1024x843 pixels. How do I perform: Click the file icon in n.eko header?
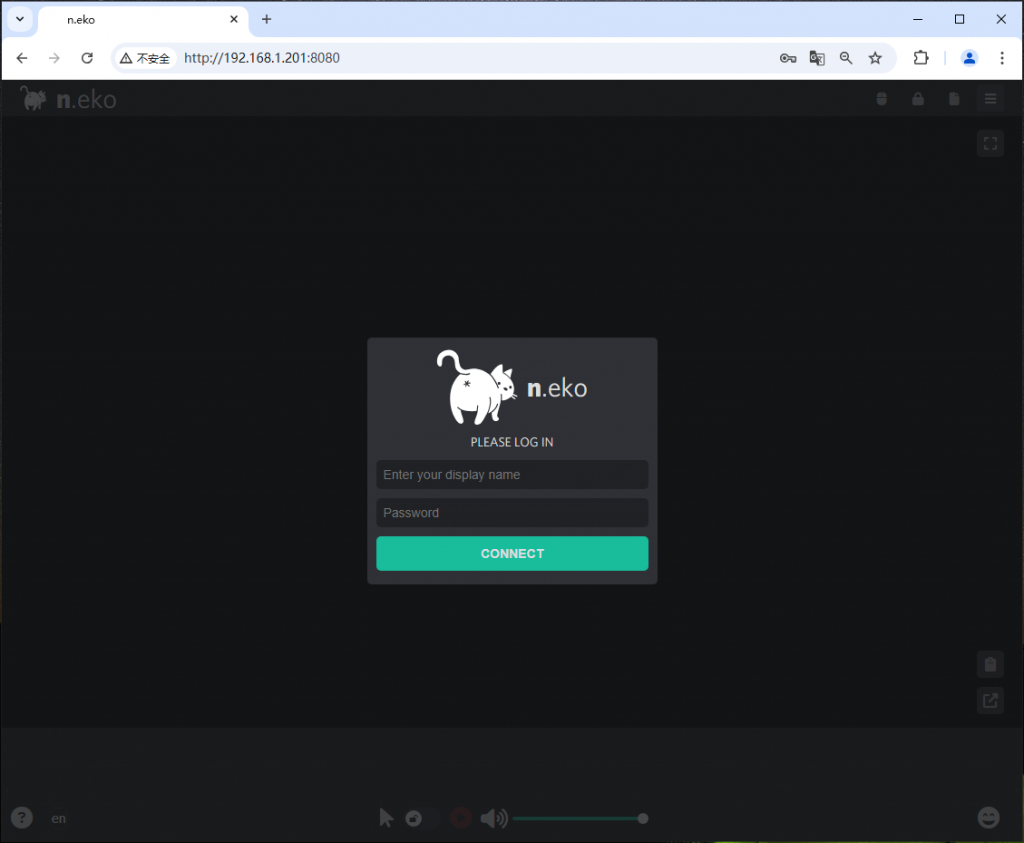954,99
